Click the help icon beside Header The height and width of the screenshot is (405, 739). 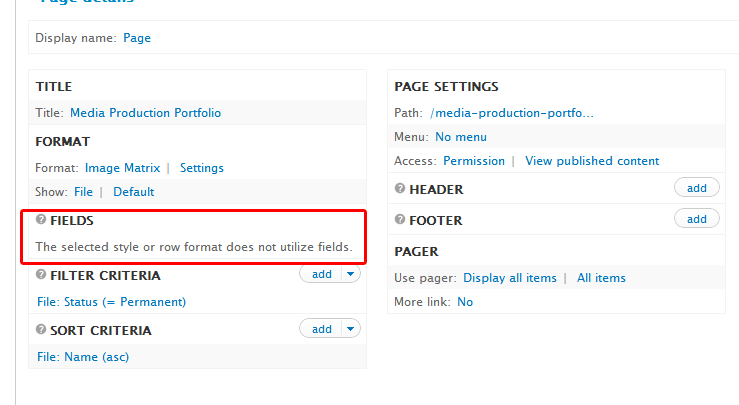tap(400, 188)
